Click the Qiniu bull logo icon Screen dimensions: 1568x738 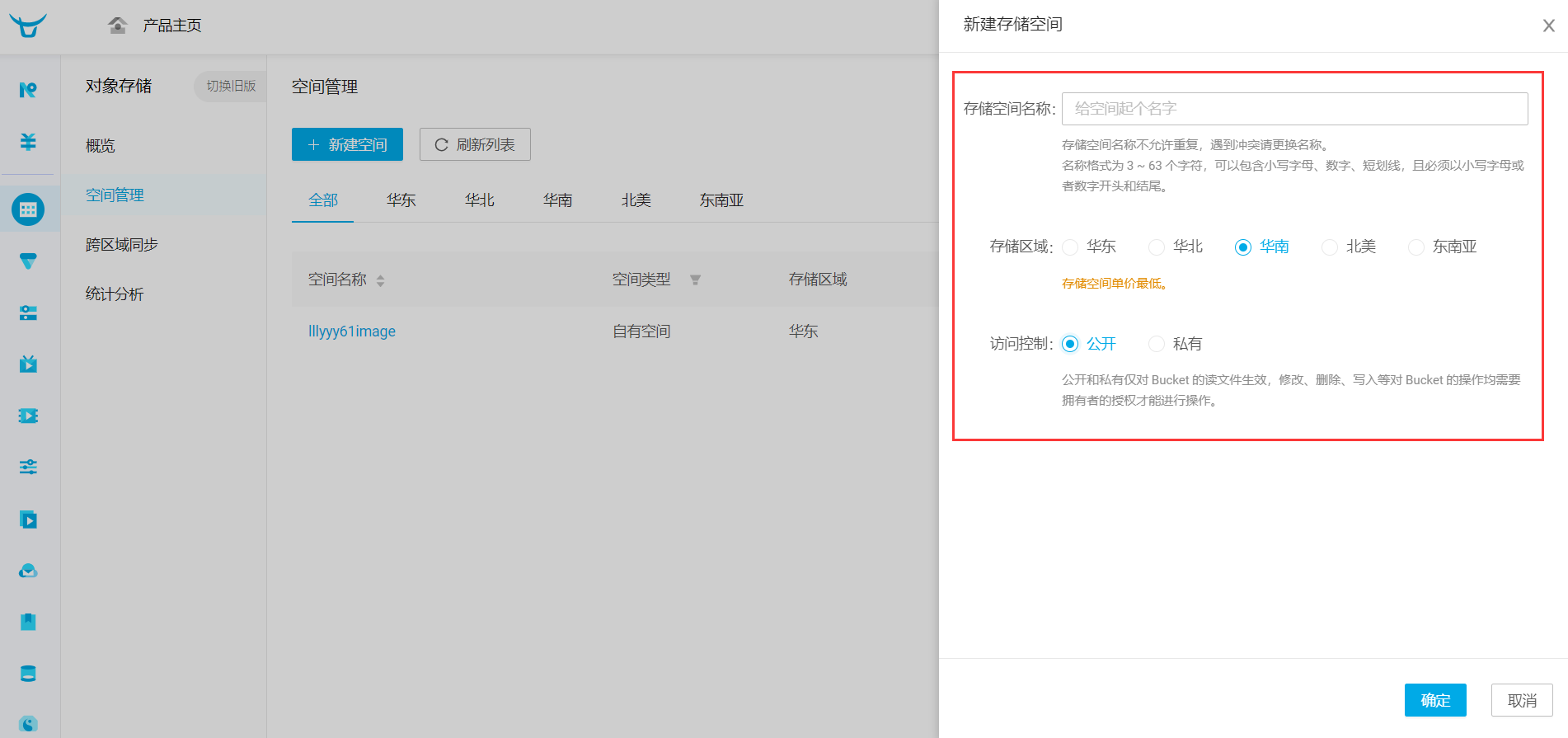[28, 26]
